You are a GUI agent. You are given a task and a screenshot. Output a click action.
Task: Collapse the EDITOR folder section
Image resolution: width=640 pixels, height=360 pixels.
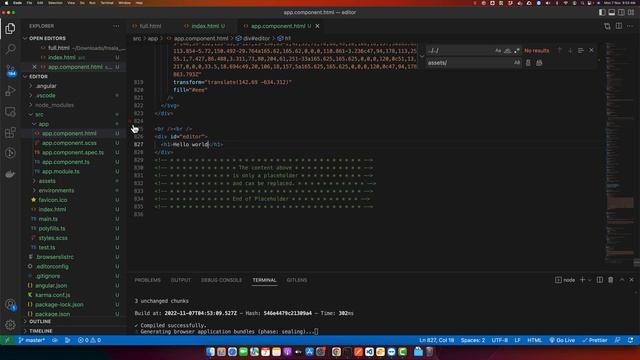tap(38, 76)
